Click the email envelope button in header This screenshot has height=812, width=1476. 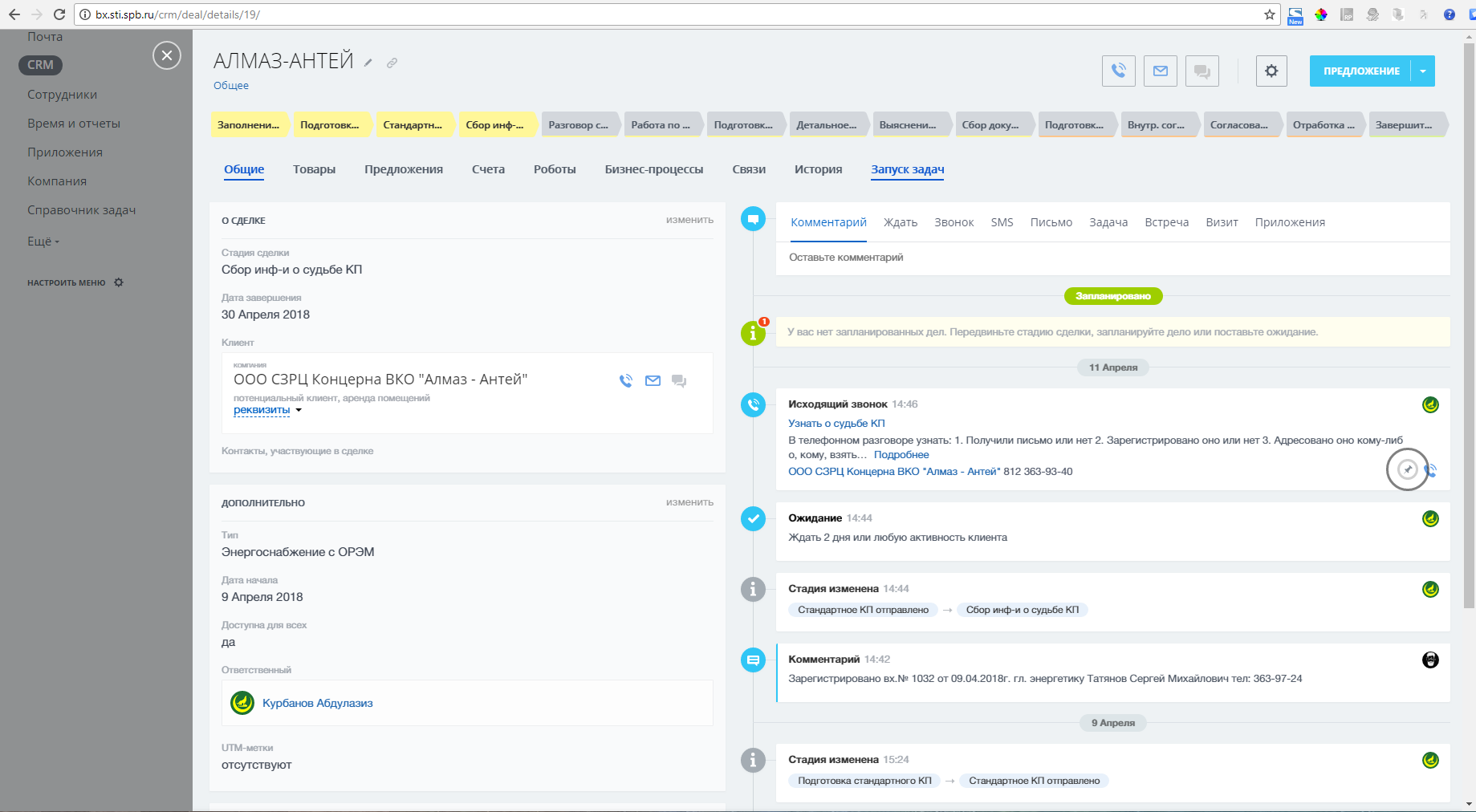(x=1161, y=71)
